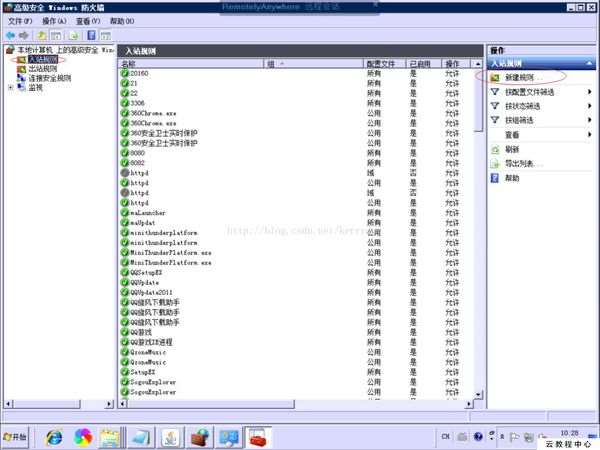Viewport: 600px width, 450px height.
Task: Click the rules list scrollbar down arrow
Action: pos(478,395)
